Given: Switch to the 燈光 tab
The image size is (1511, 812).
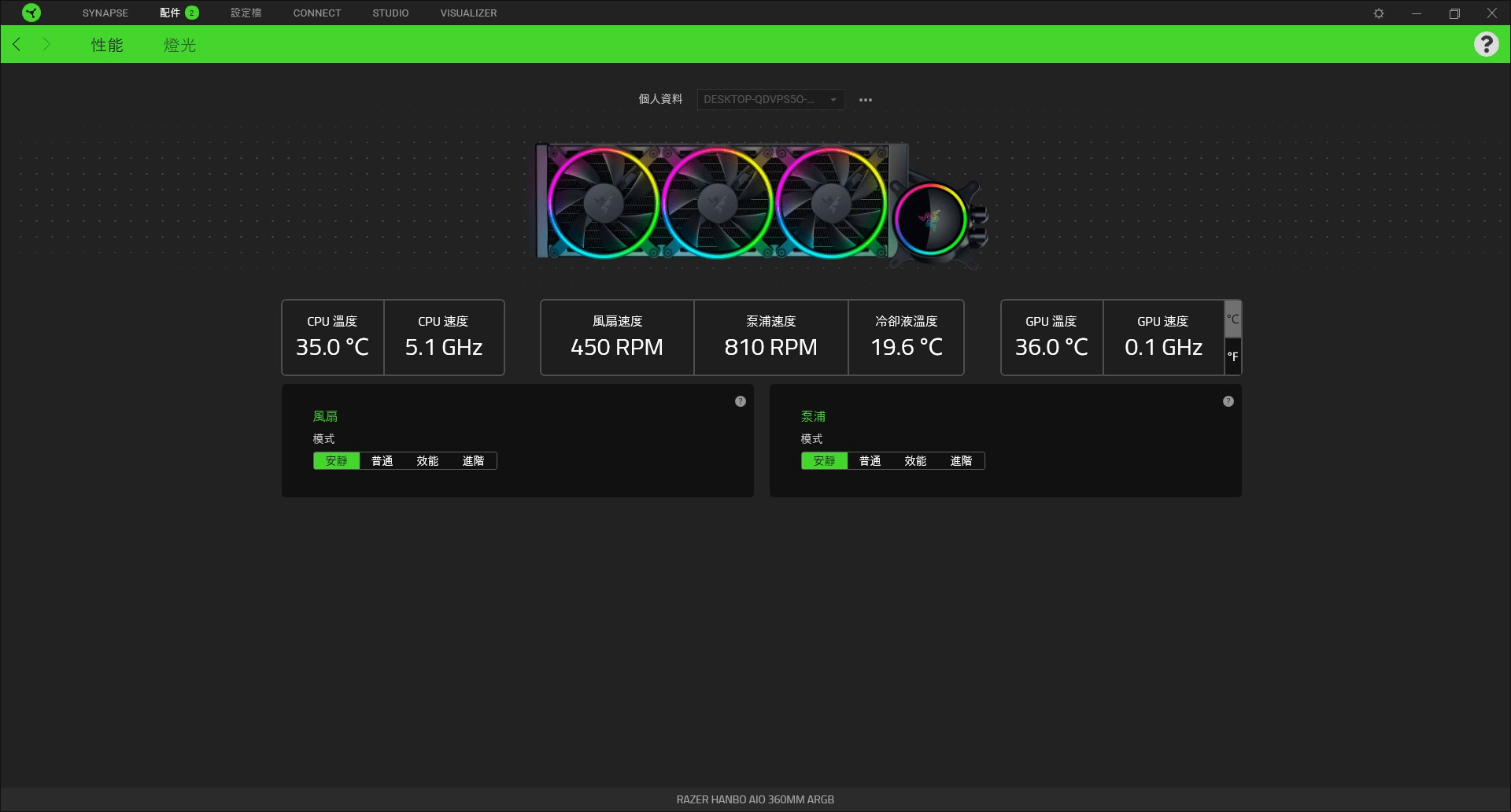Looking at the screenshot, I should (179, 45).
